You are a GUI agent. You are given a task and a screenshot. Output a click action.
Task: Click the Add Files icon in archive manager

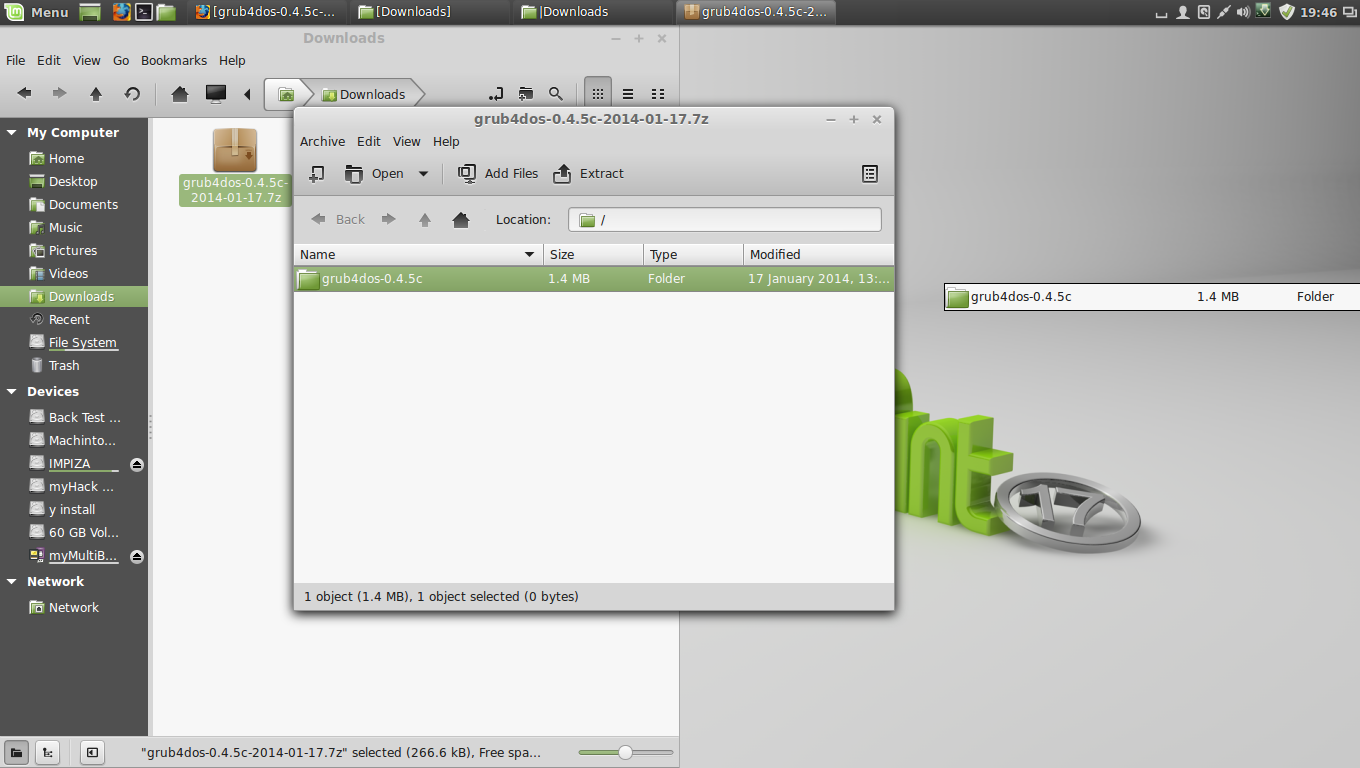(467, 173)
